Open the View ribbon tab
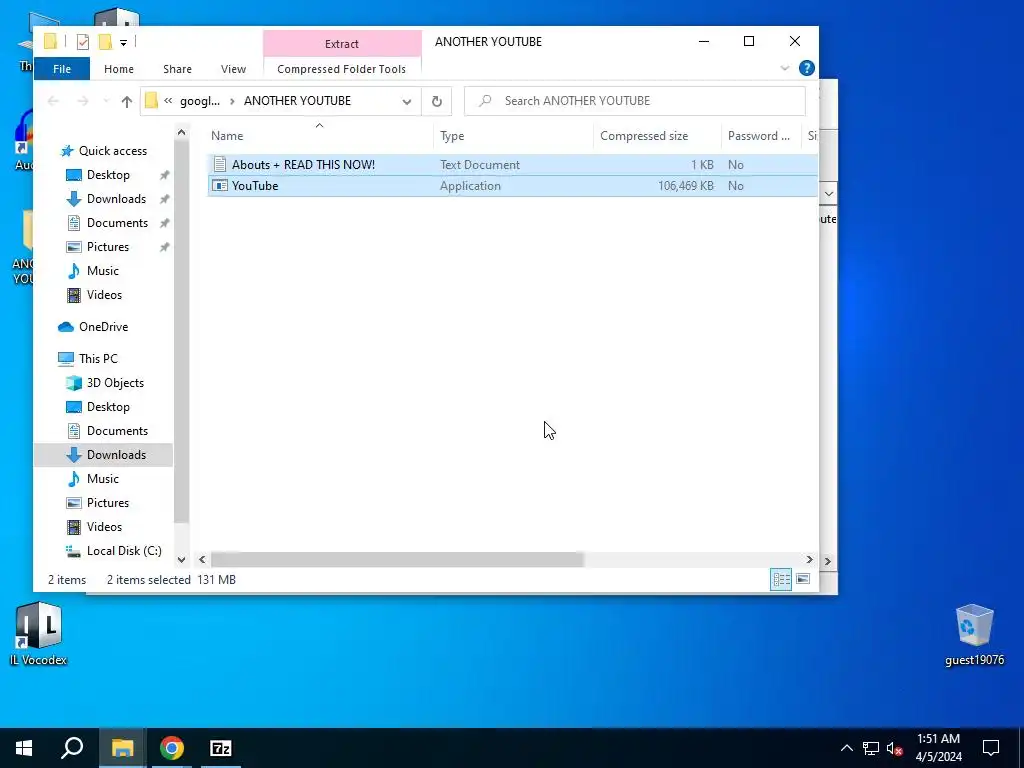 click(x=233, y=69)
